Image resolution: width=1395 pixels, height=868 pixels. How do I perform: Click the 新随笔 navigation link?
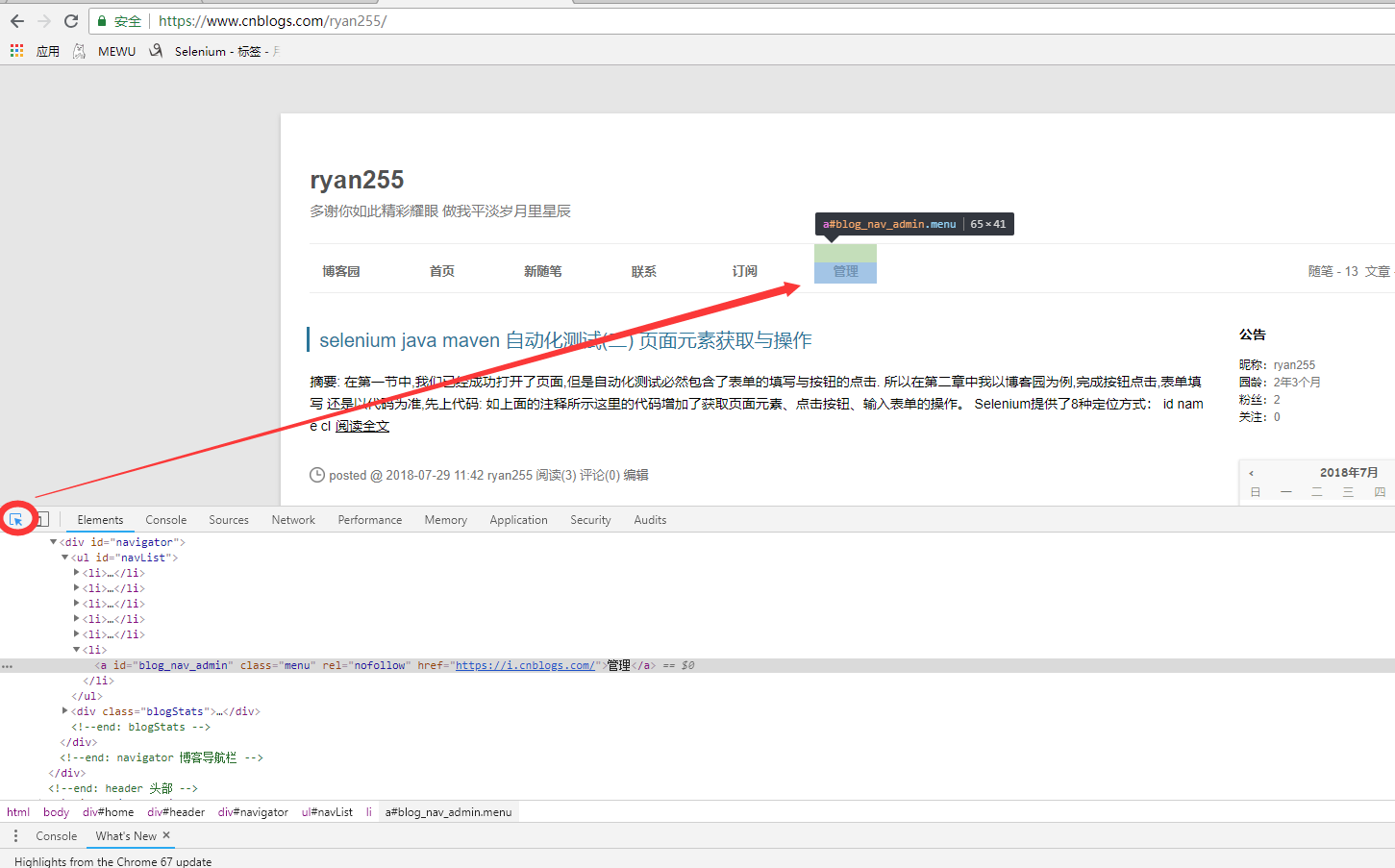point(543,271)
